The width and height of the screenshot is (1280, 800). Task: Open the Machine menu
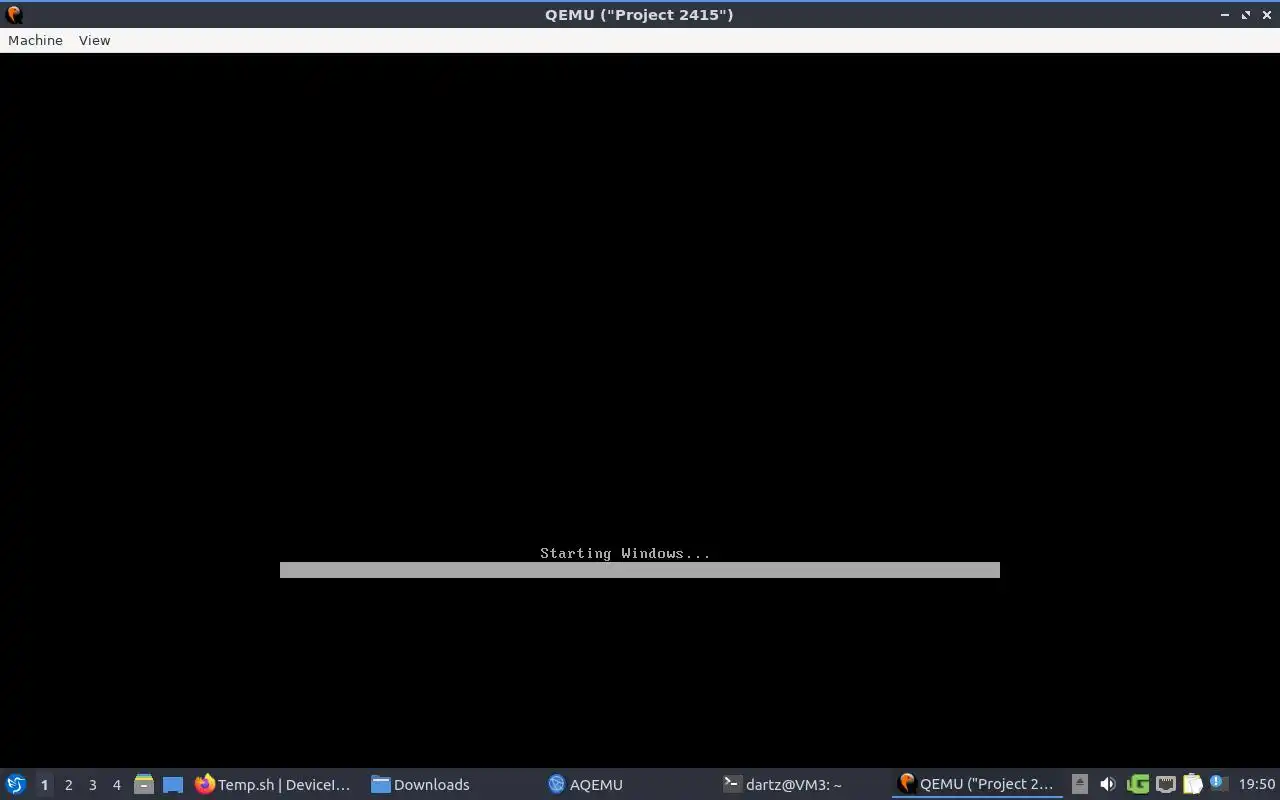pos(35,40)
